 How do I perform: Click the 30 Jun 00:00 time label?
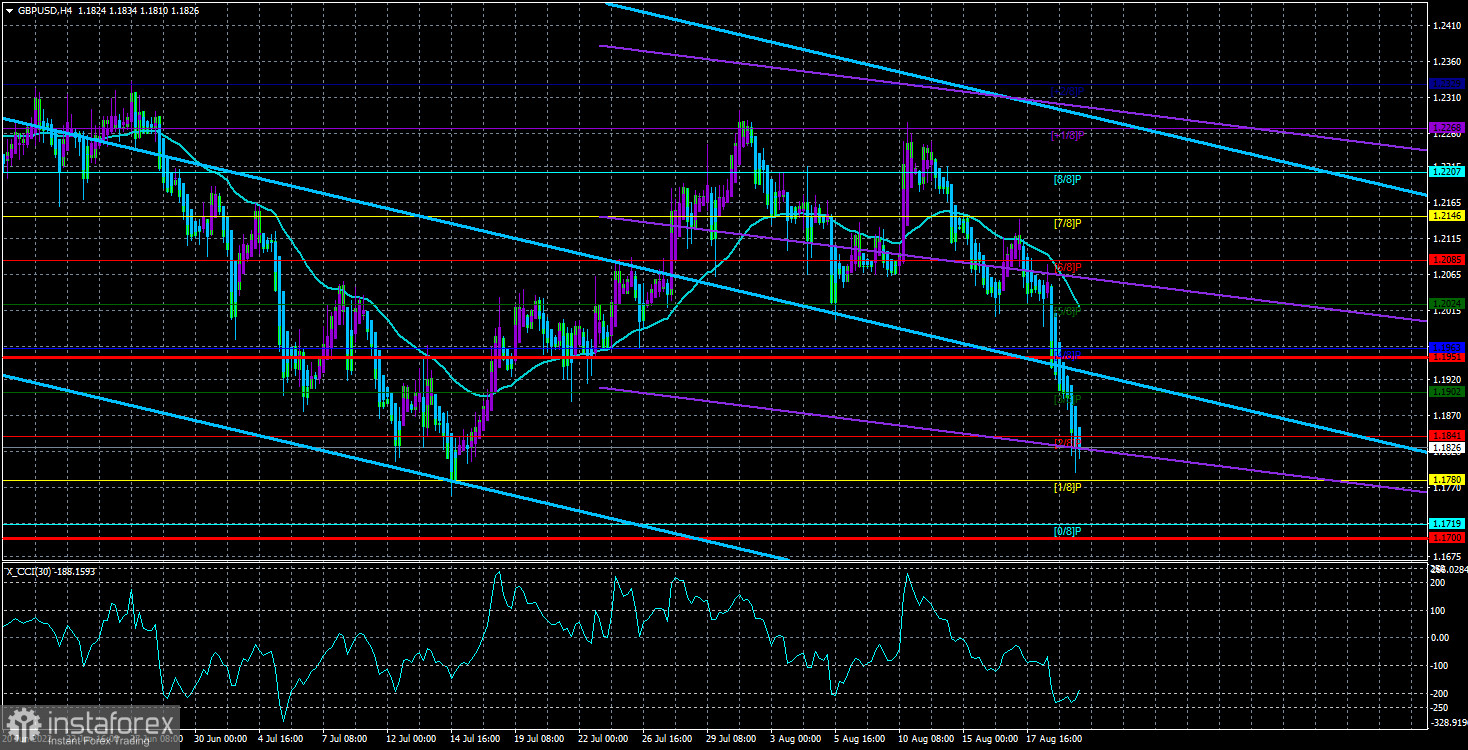click(221, 738)
